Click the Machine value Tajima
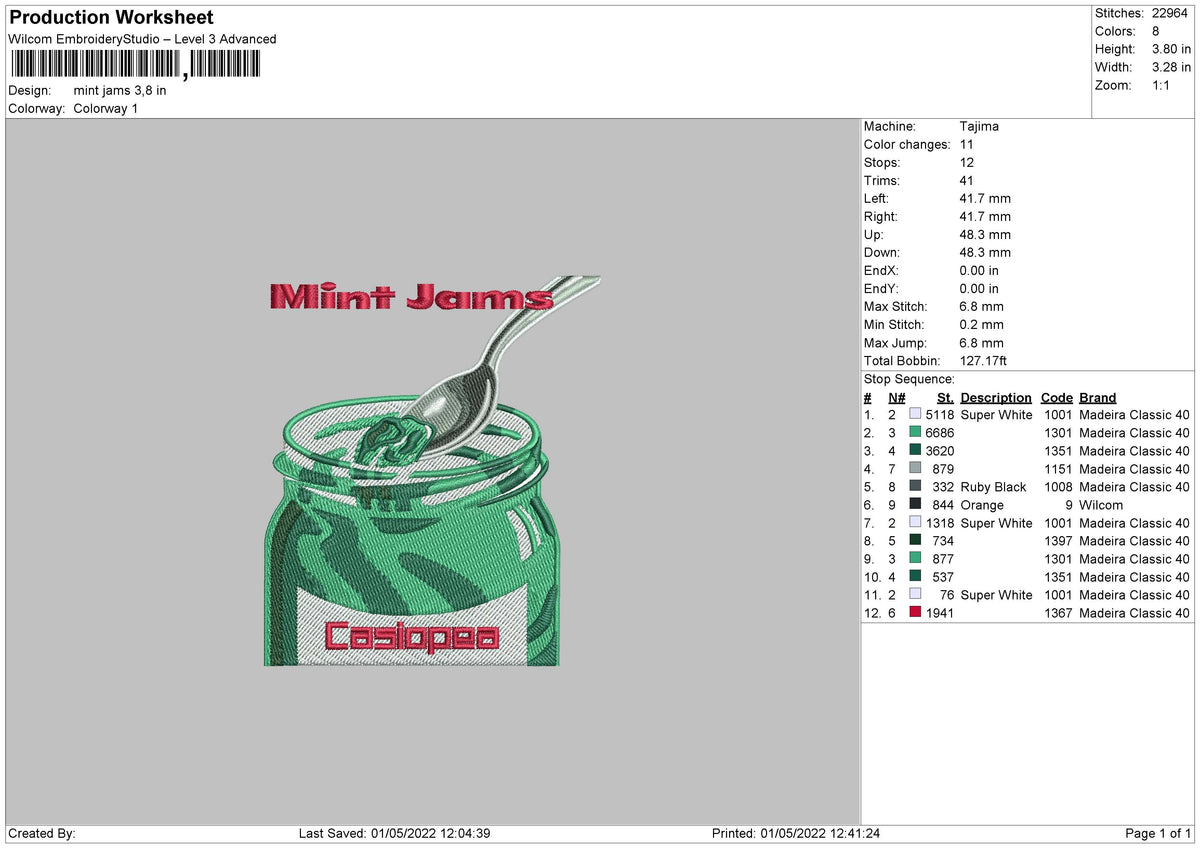The width and height of the screenshot is (1200, 848). click(x=979, y=126)
